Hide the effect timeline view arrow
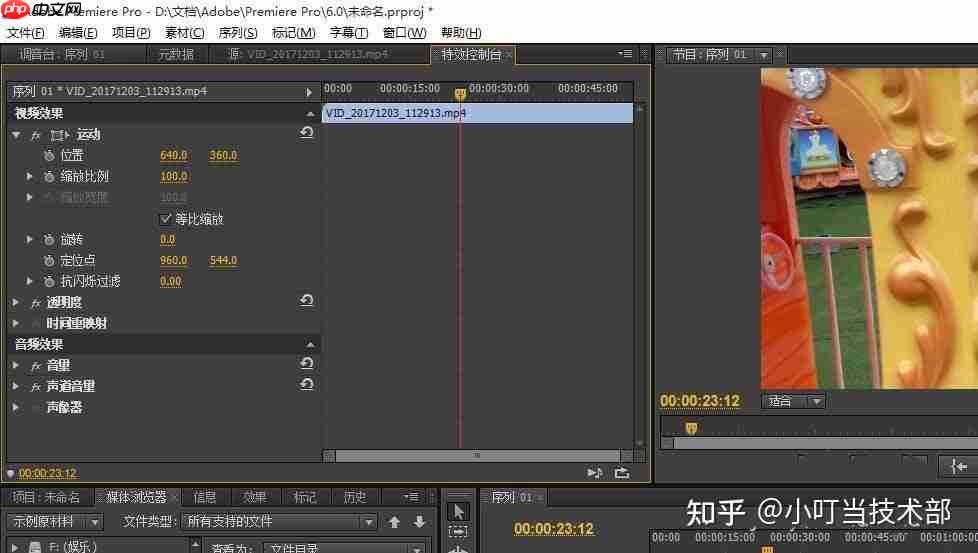978x553 pixels. tap(309, 92)
